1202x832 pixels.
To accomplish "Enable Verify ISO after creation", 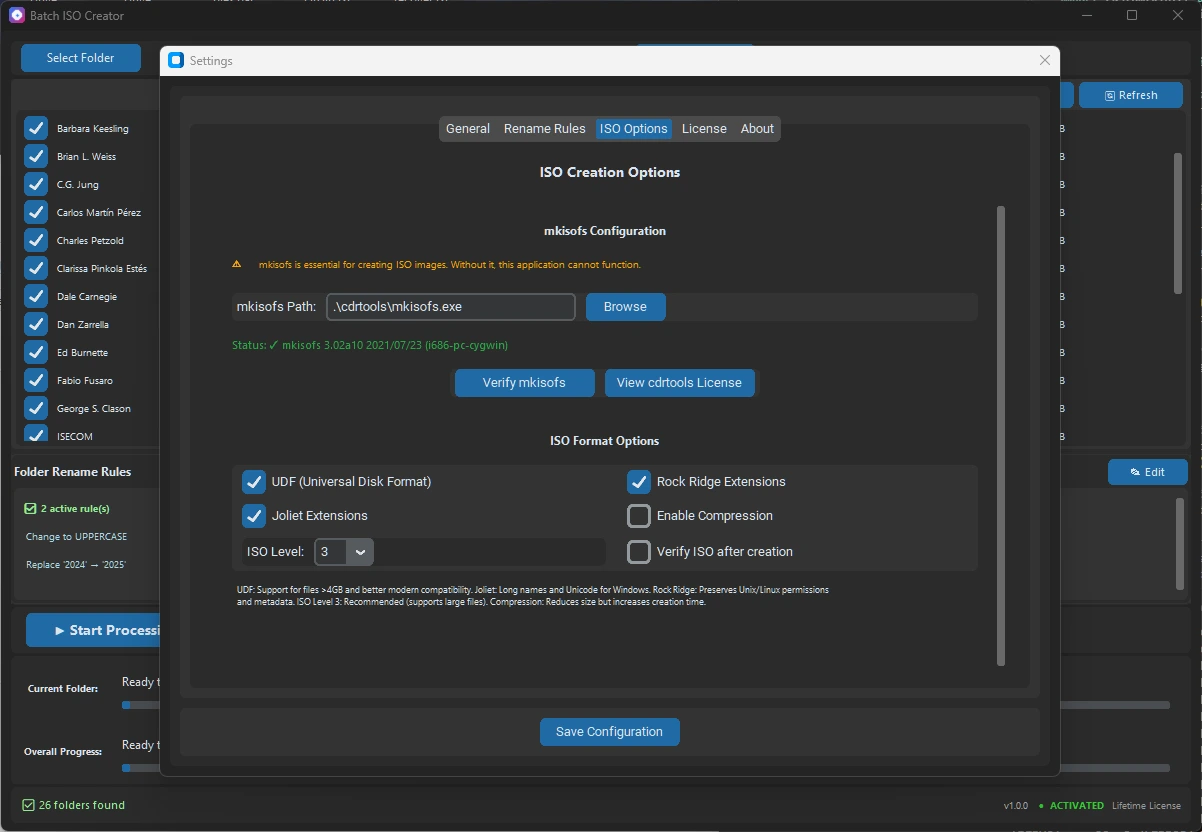I will pyautogui.click(x=638, y=551).
